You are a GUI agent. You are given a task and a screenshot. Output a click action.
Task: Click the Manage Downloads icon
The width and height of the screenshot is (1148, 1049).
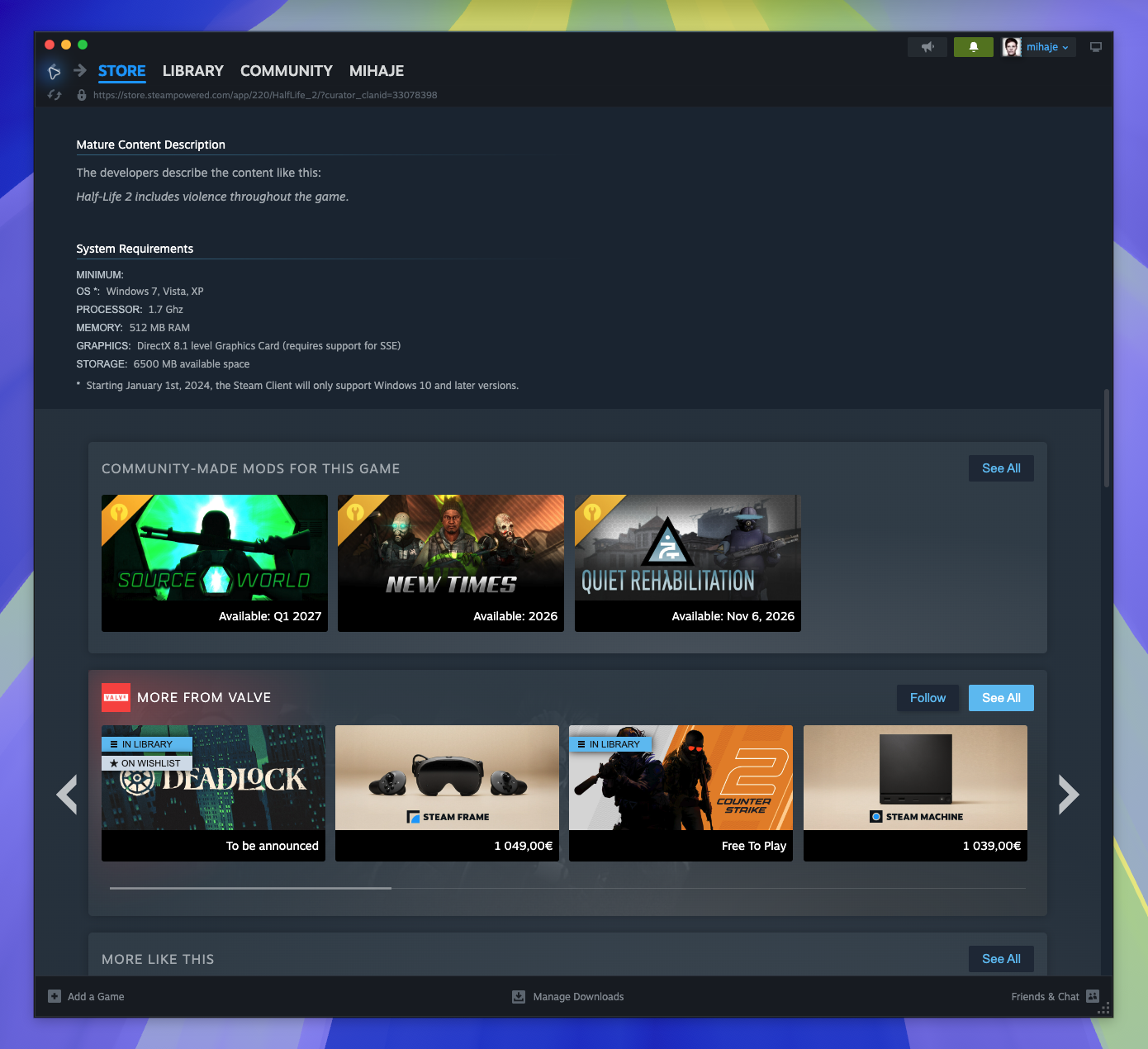(x=519, y=996)
